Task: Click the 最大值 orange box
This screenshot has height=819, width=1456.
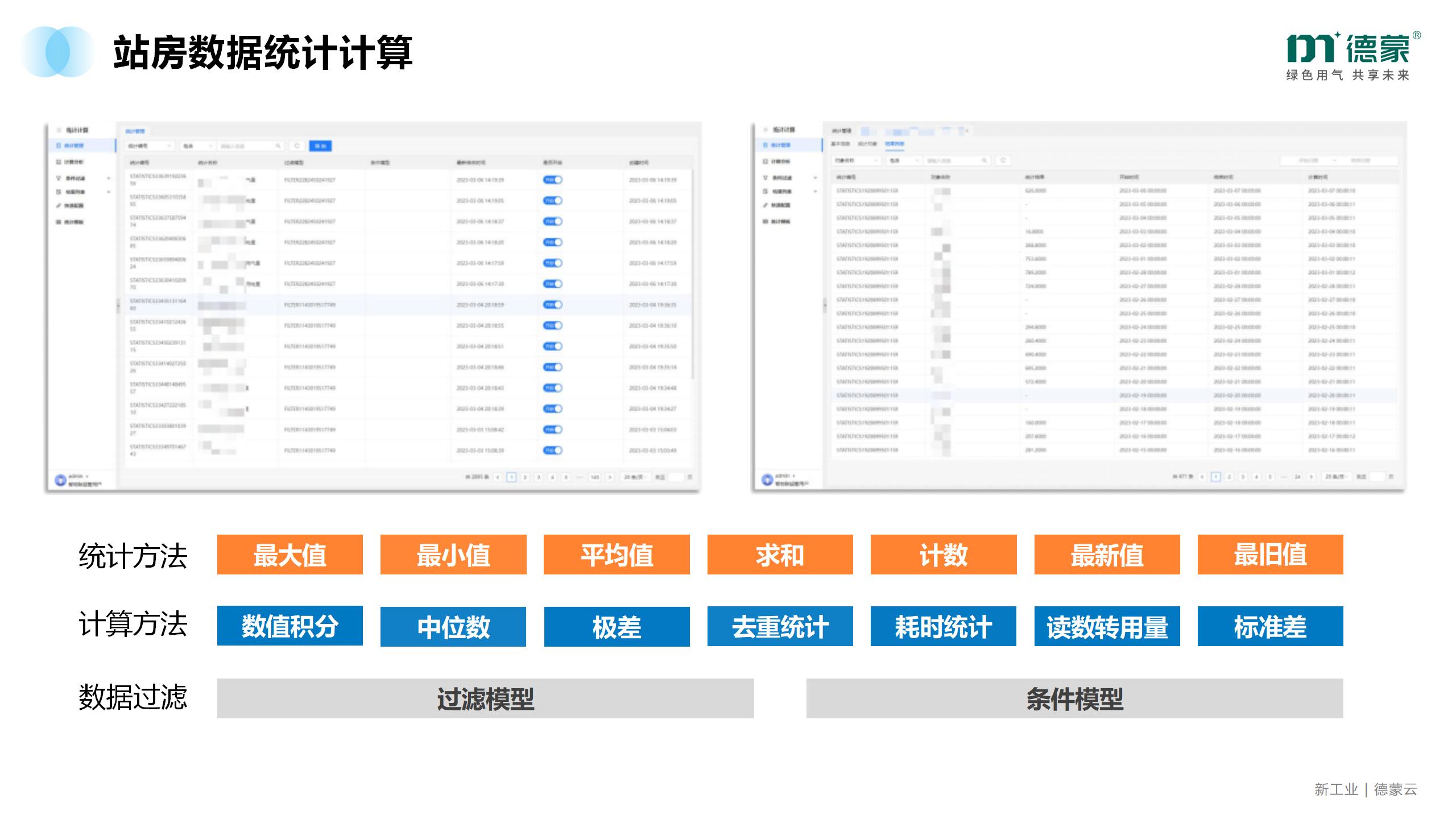Action: coord(290,555)
